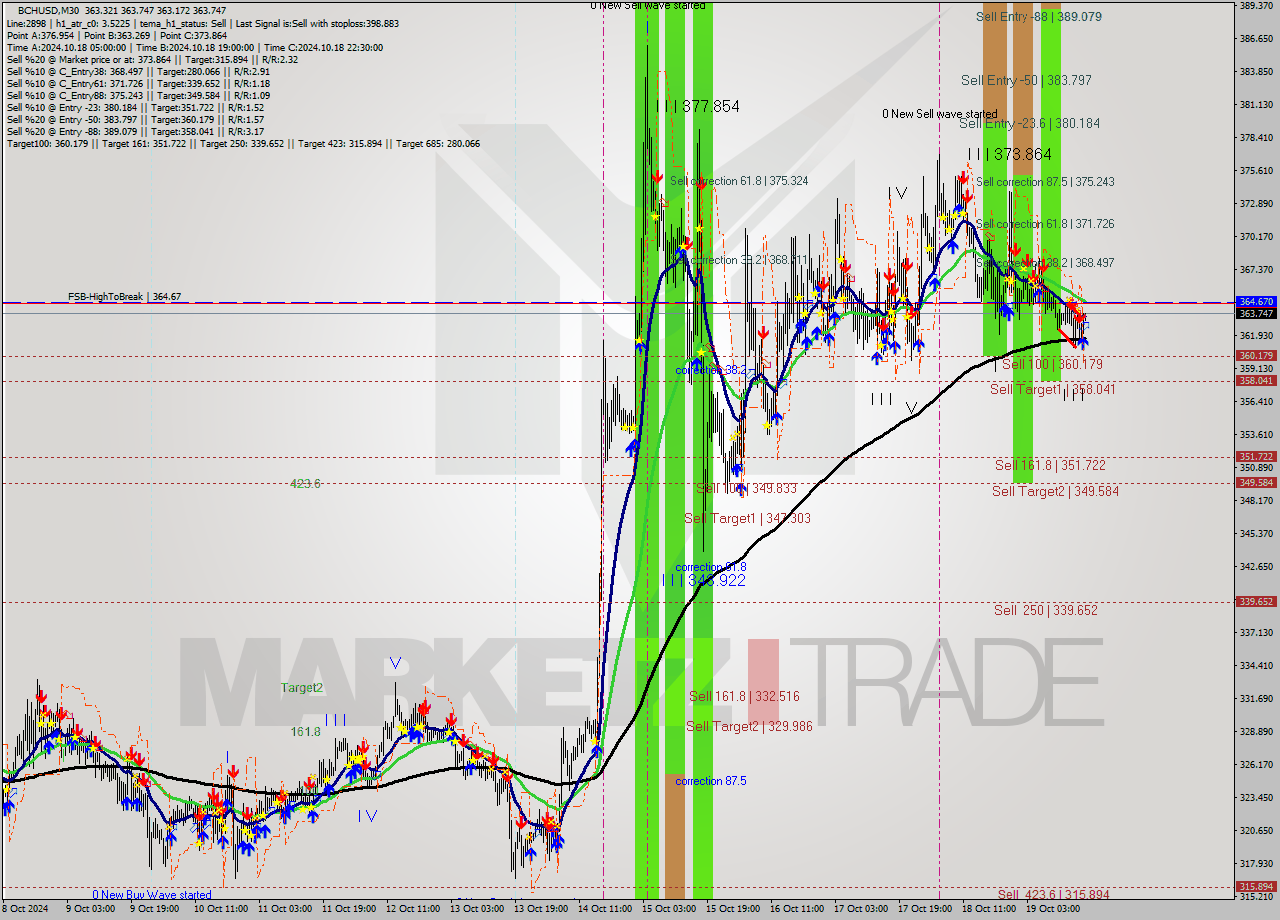Click the 'Sell correction 61.8 | 375.324' label
Screen dimensions: 1280x920
click(x=739, y=181)
